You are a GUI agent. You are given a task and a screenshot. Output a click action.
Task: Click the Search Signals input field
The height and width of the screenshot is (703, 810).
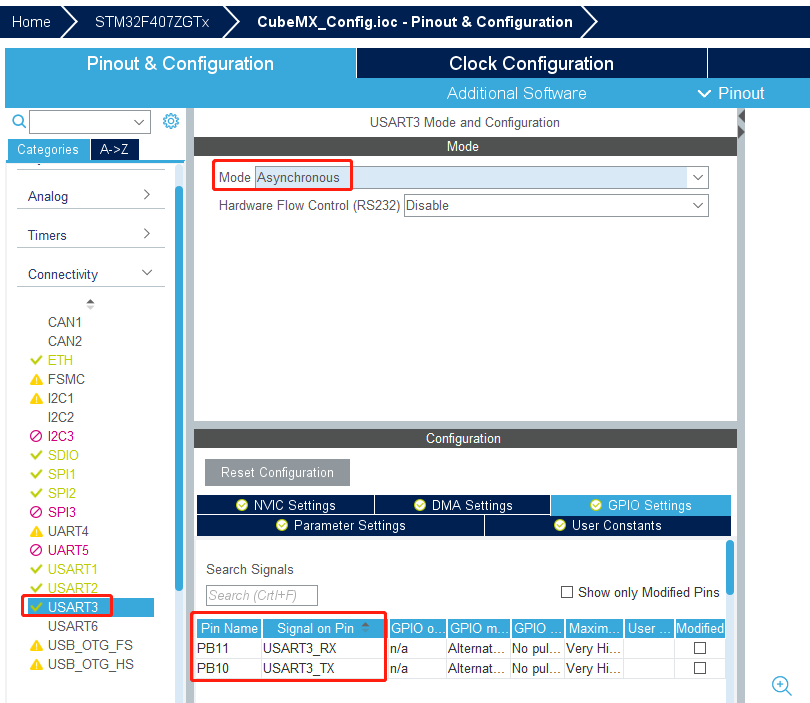pos(261,596)
